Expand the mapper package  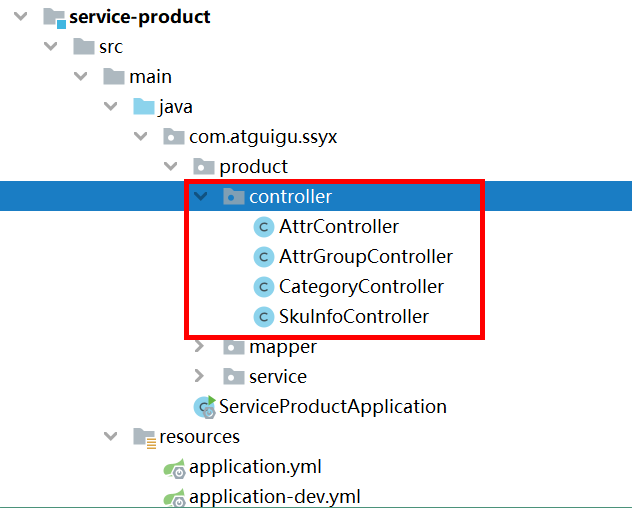(x=201, y=347)
